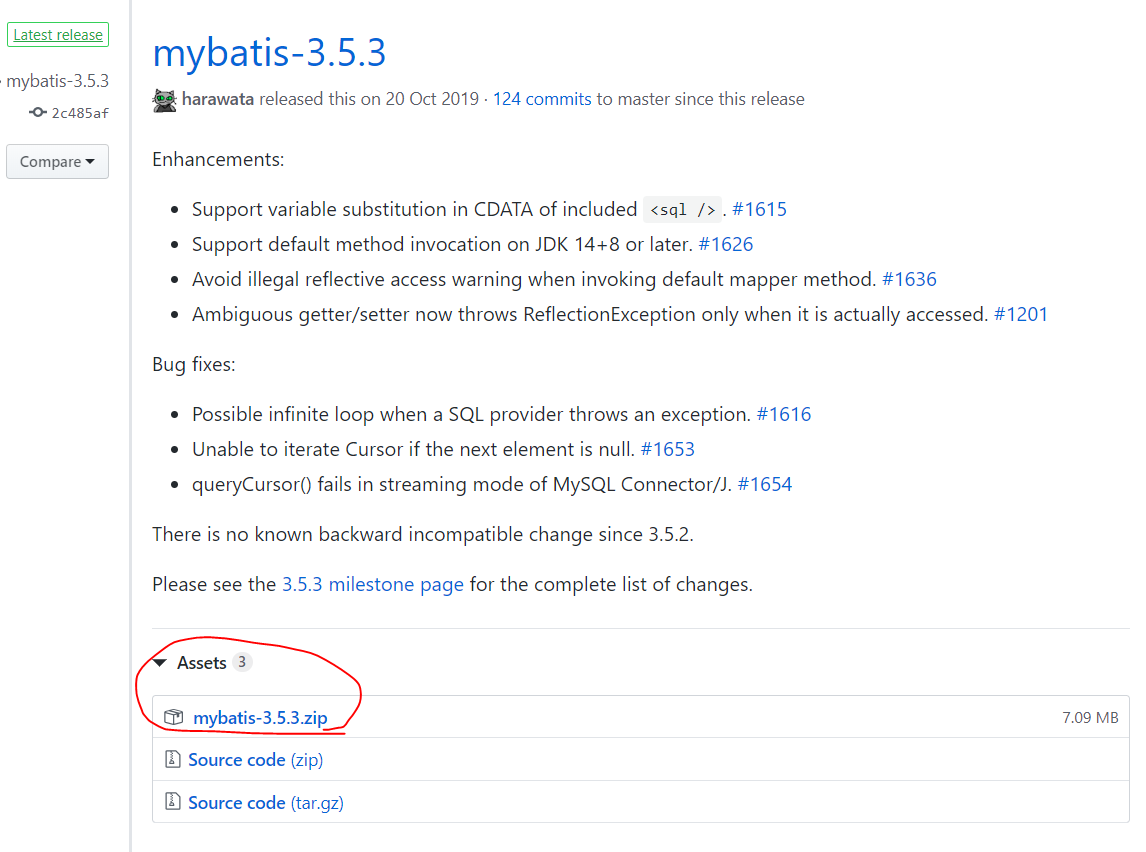
Task: Open issue #1654
Action: click(x=764, y=484)
